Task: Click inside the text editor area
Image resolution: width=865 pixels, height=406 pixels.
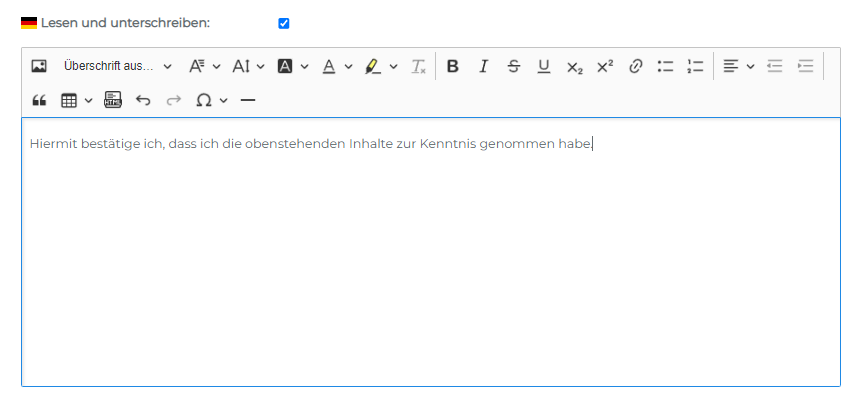Action: pyautogui.click(x=430, y=260)
